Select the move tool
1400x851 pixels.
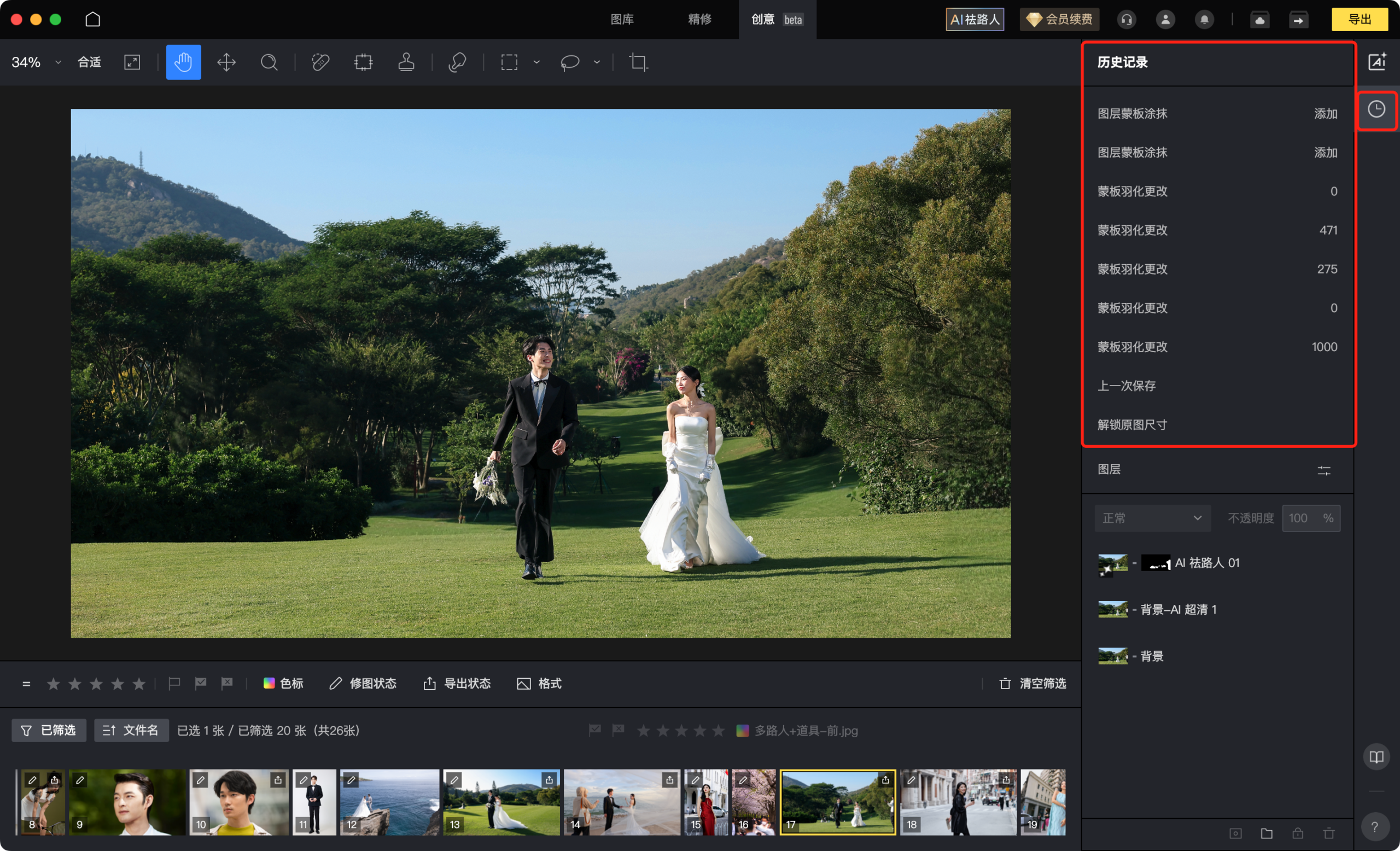226,62
